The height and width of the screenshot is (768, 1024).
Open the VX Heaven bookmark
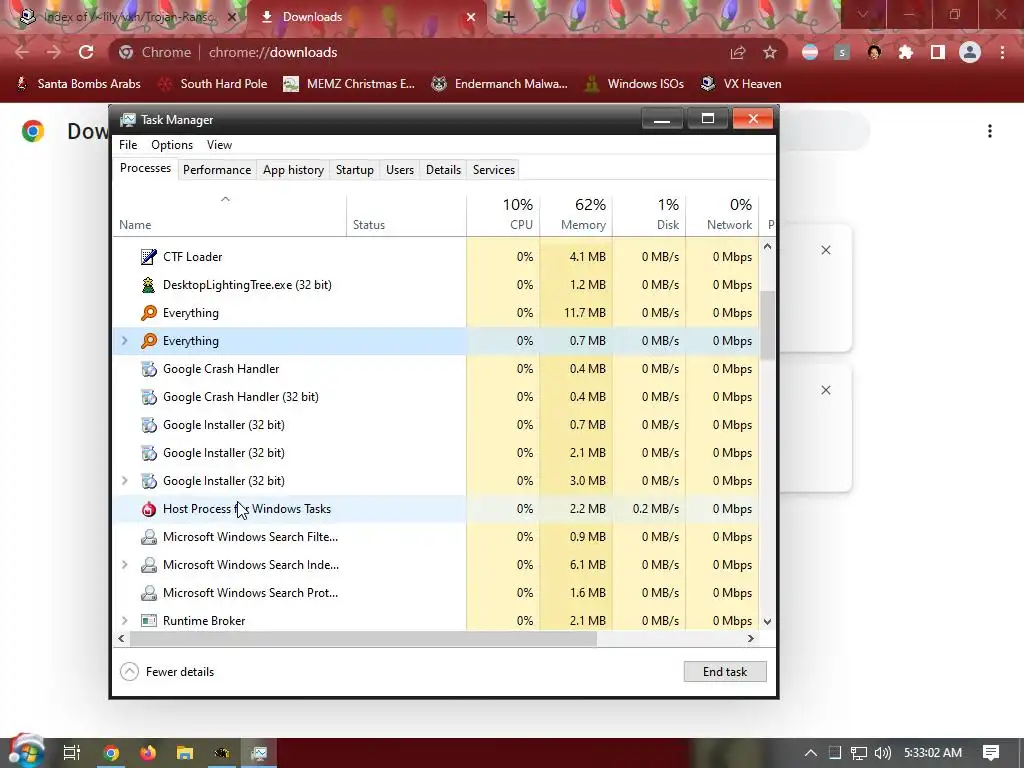(x=741, y=84)
